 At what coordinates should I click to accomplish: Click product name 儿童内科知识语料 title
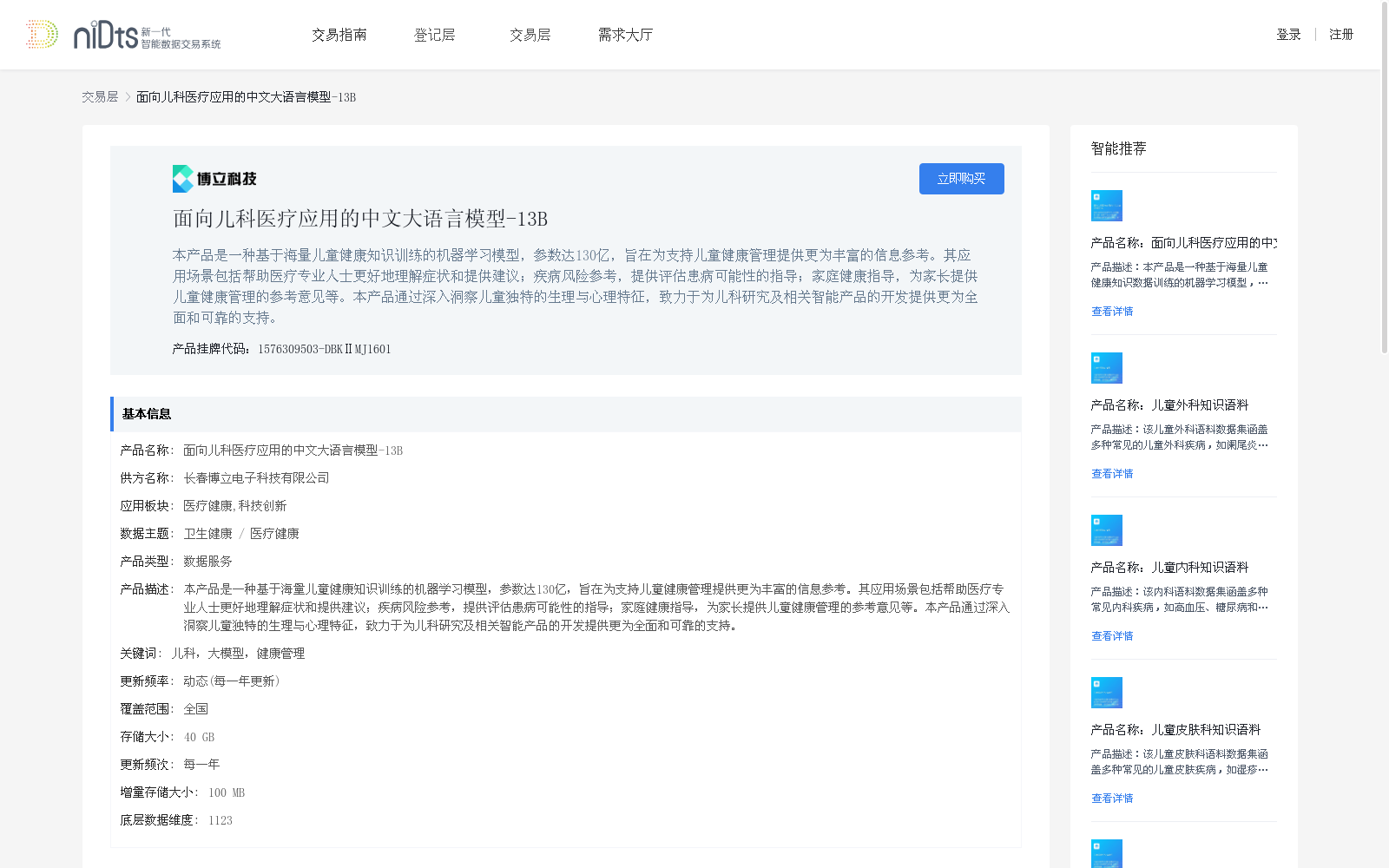pos(1169,568)
